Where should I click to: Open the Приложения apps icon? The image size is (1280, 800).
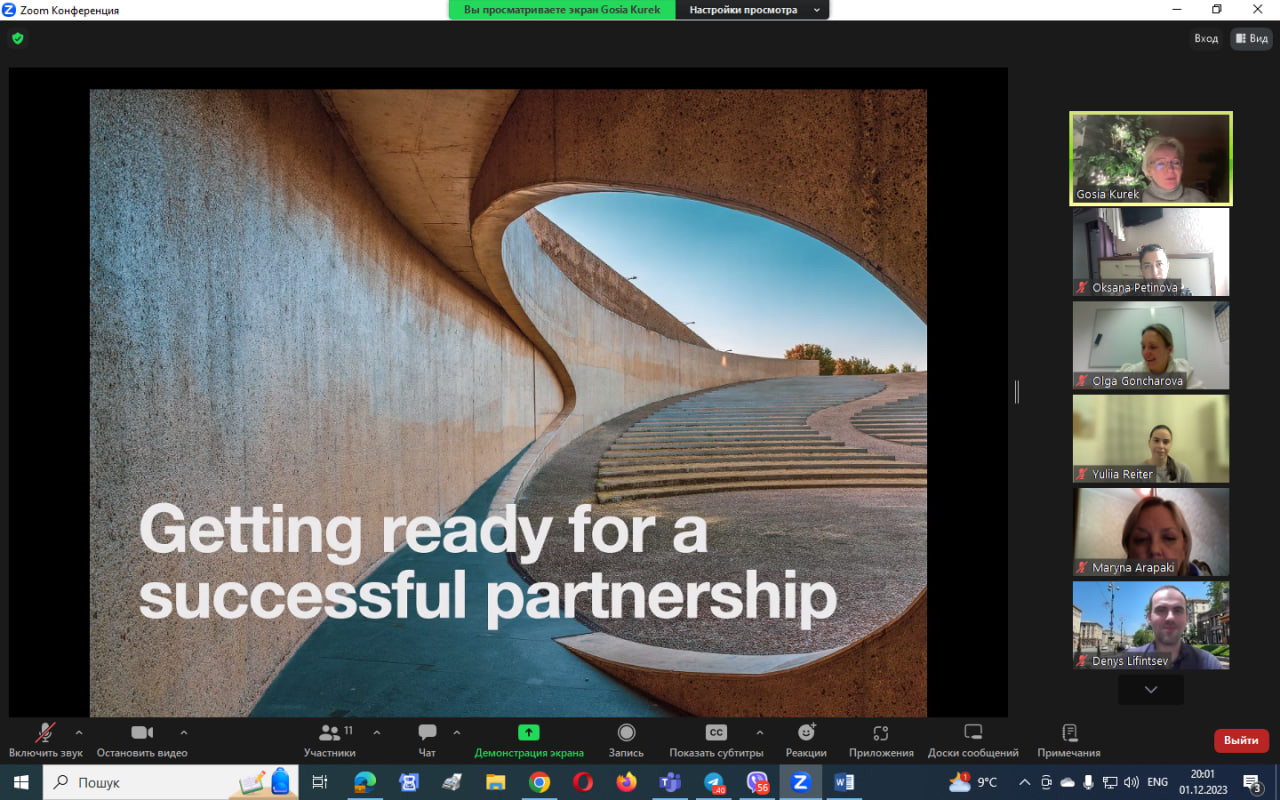click(880, 733)
